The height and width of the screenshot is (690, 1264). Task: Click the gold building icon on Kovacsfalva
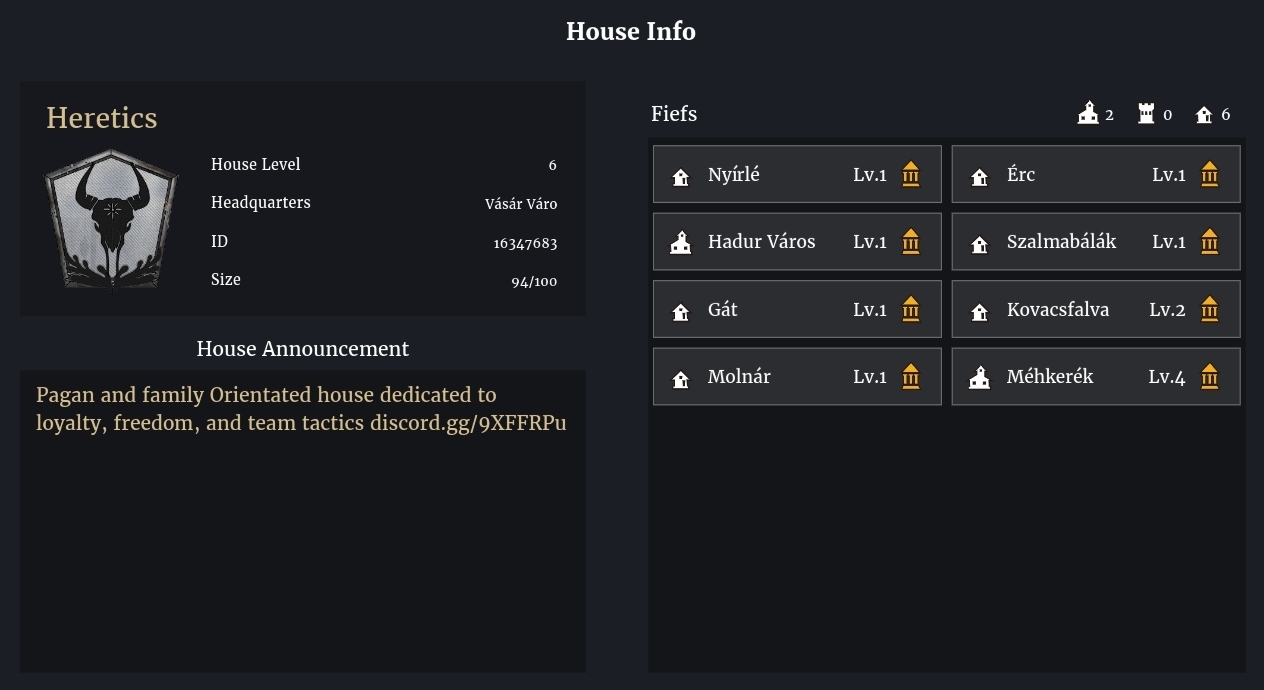(1209, 310)
